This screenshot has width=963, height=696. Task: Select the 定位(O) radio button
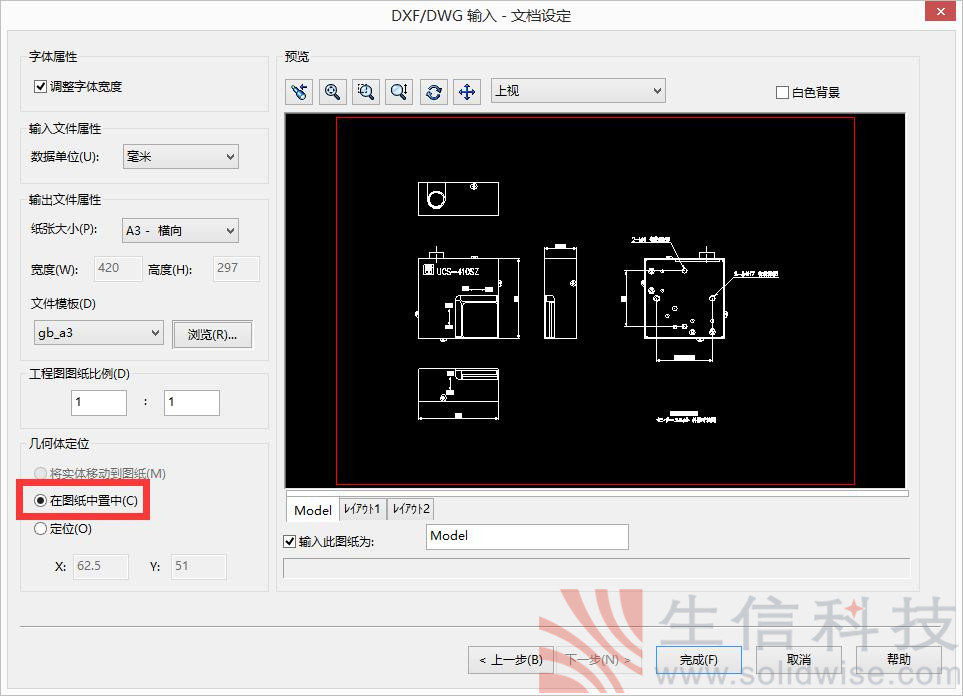(41, 529)
